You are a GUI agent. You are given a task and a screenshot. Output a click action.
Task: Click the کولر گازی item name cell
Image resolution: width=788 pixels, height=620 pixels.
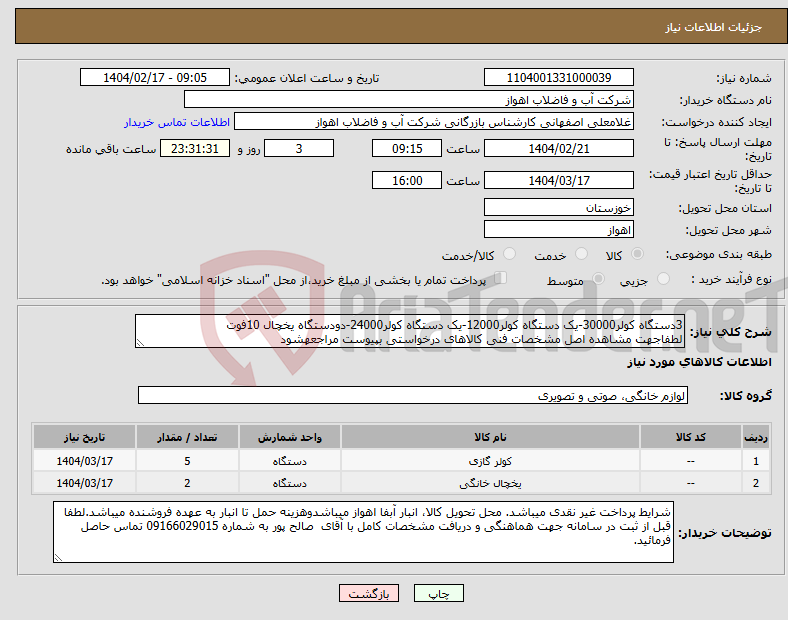[490, 461]
